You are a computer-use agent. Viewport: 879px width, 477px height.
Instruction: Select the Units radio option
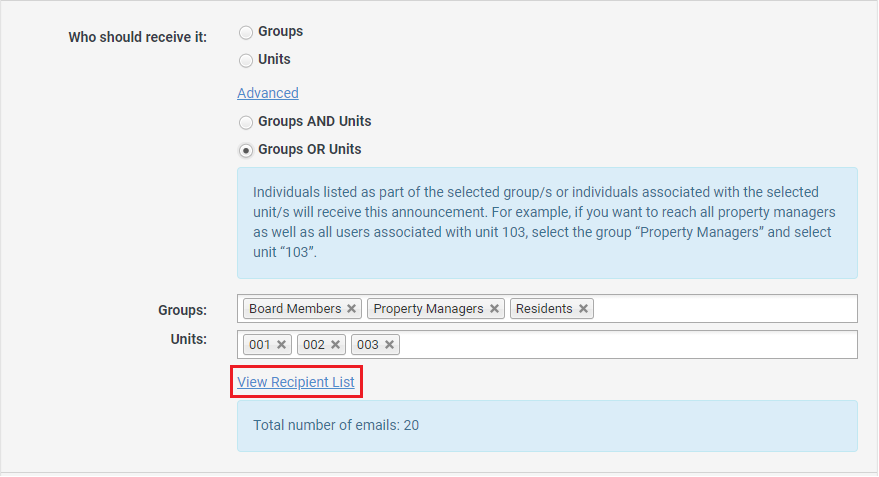(x=246, y=60)
